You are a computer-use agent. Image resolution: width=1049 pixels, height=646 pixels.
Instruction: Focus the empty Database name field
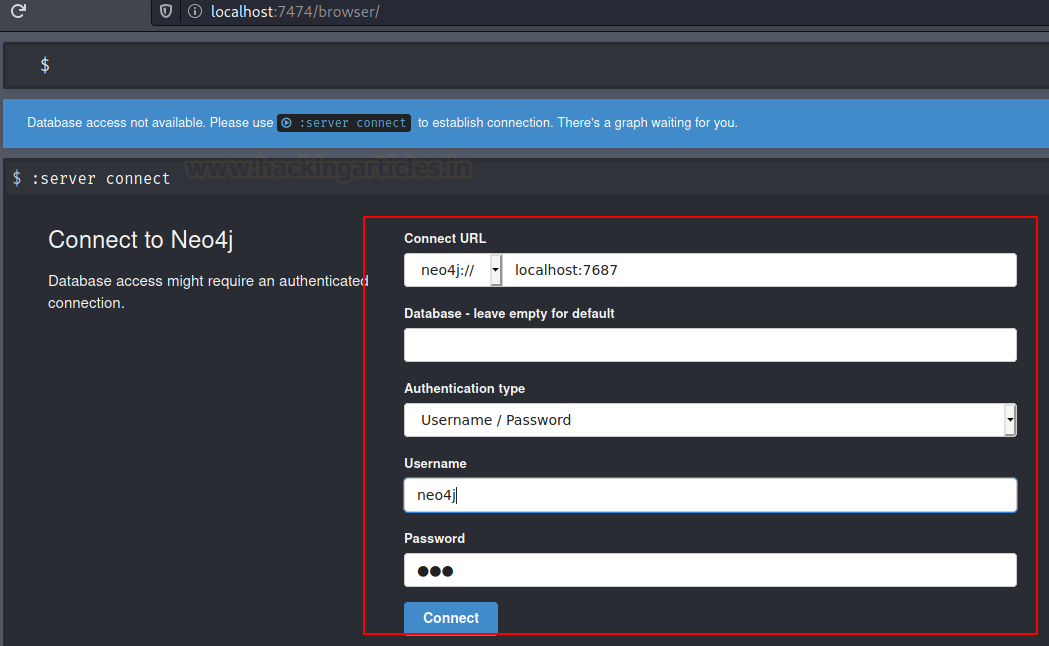click(710, 345)
